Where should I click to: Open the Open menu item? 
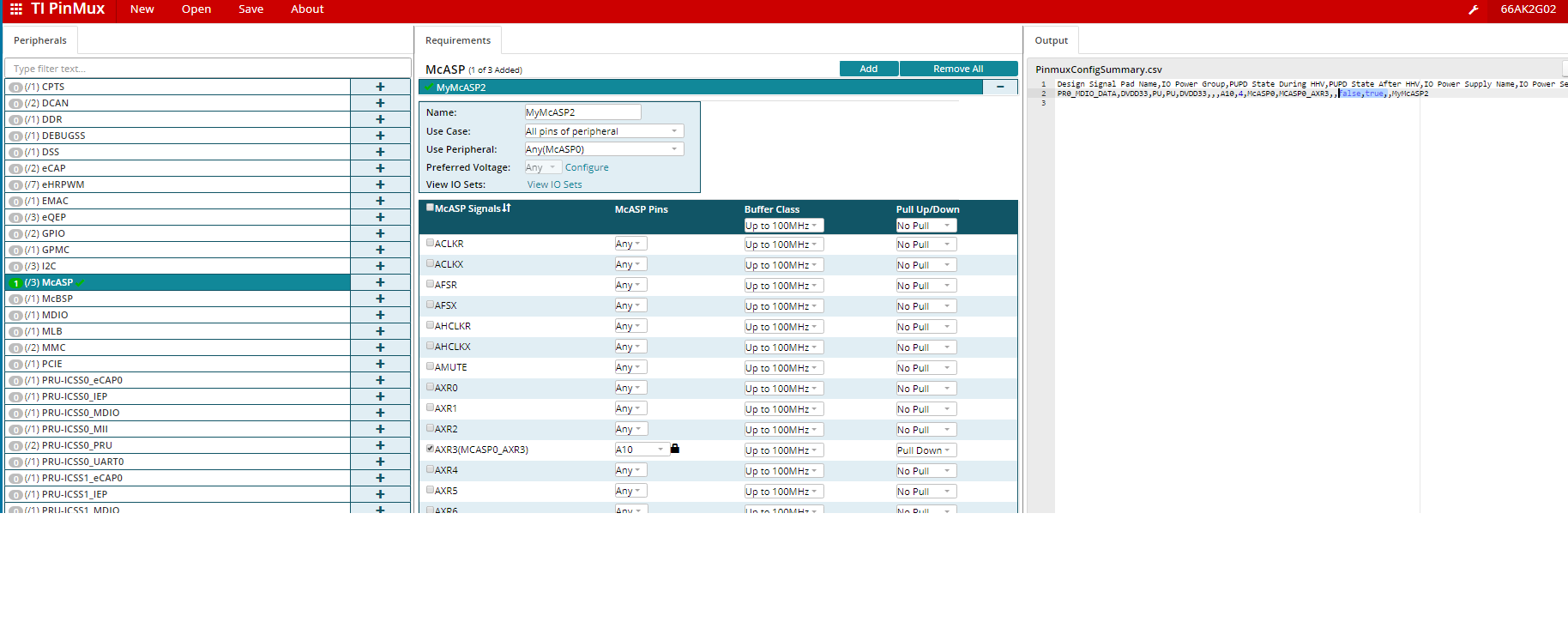(196, 9)
